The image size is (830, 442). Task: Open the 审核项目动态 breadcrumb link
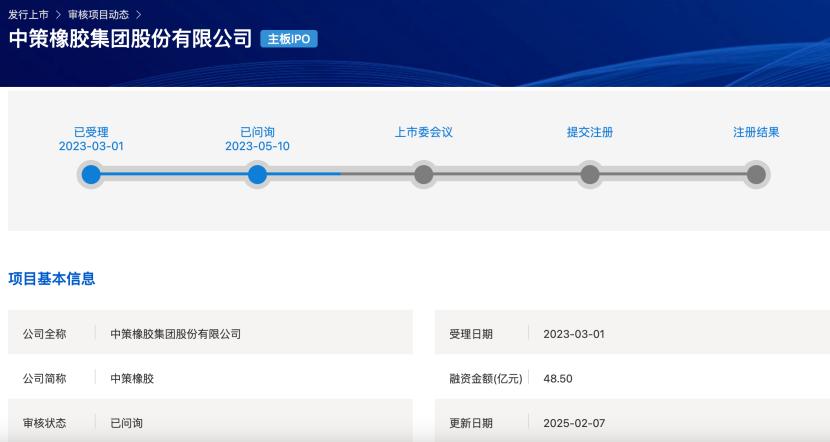98,15
